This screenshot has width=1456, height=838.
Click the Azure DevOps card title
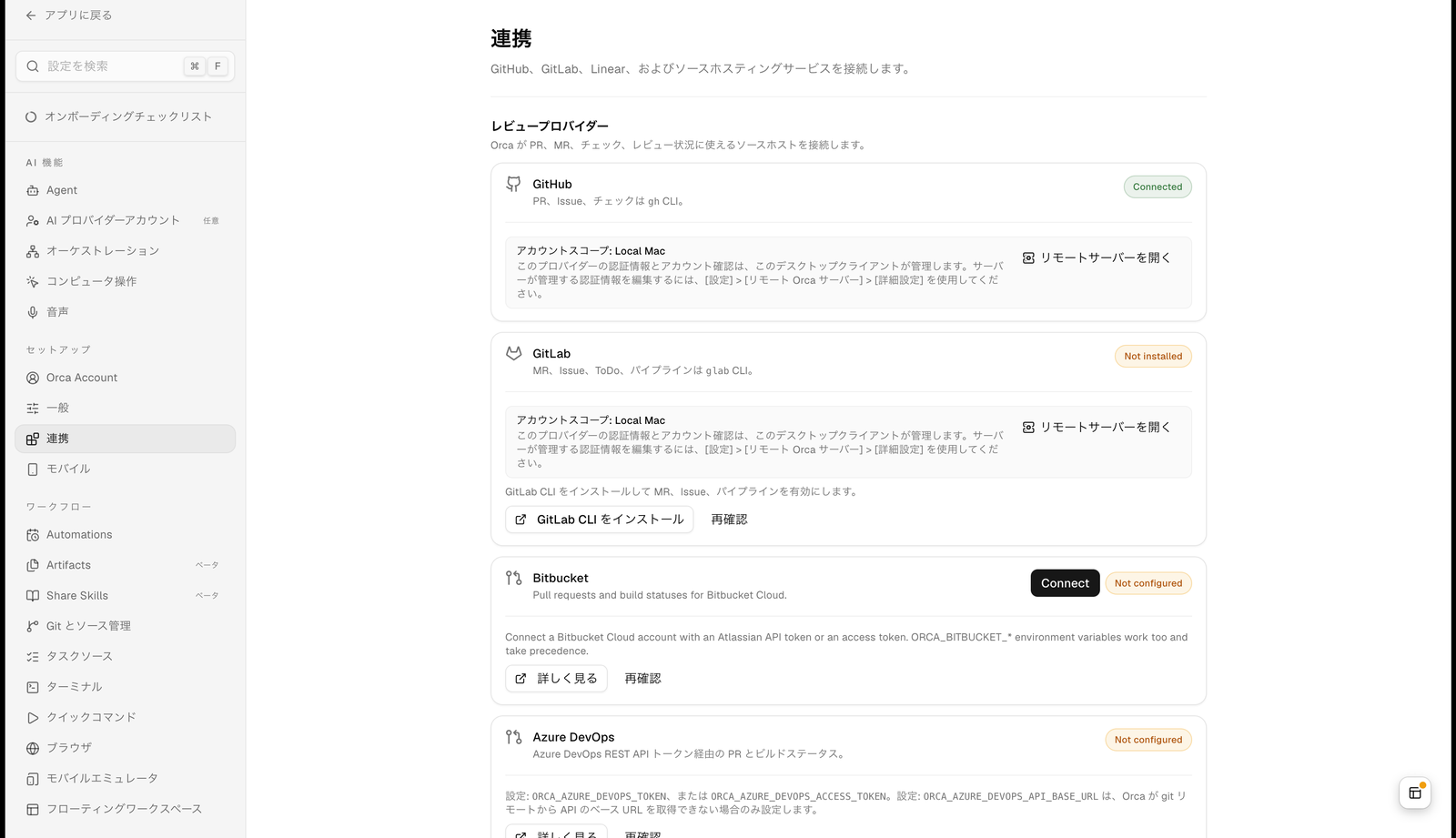(573, 737)
